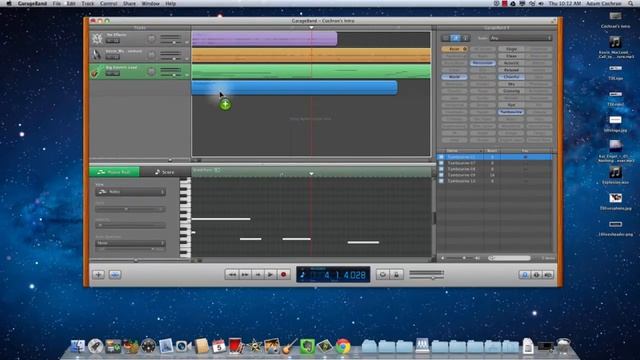Expand automation triangle on the green track
Image resolution: width=640 pixels, height=360 pixels.
click(187, 75)
